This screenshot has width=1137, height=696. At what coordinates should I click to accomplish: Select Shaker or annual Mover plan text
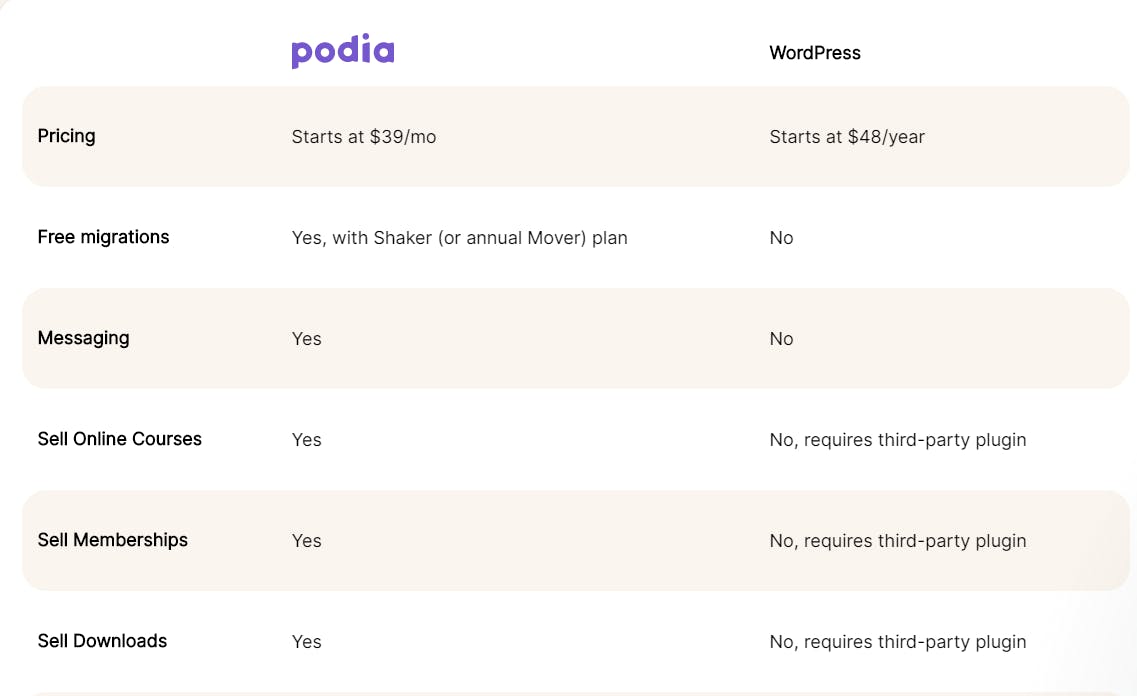[x=459, y=238]
